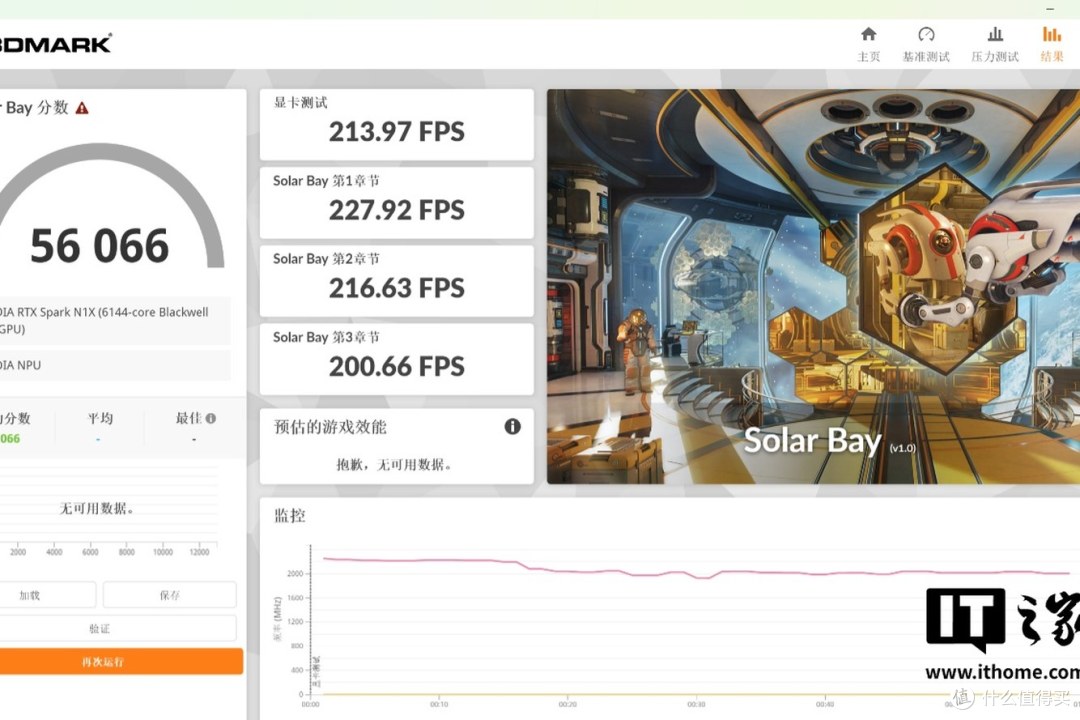Open the 基准测试 benchmarks tab
Screen dimensions: 1080x720
tap(926, 44)
